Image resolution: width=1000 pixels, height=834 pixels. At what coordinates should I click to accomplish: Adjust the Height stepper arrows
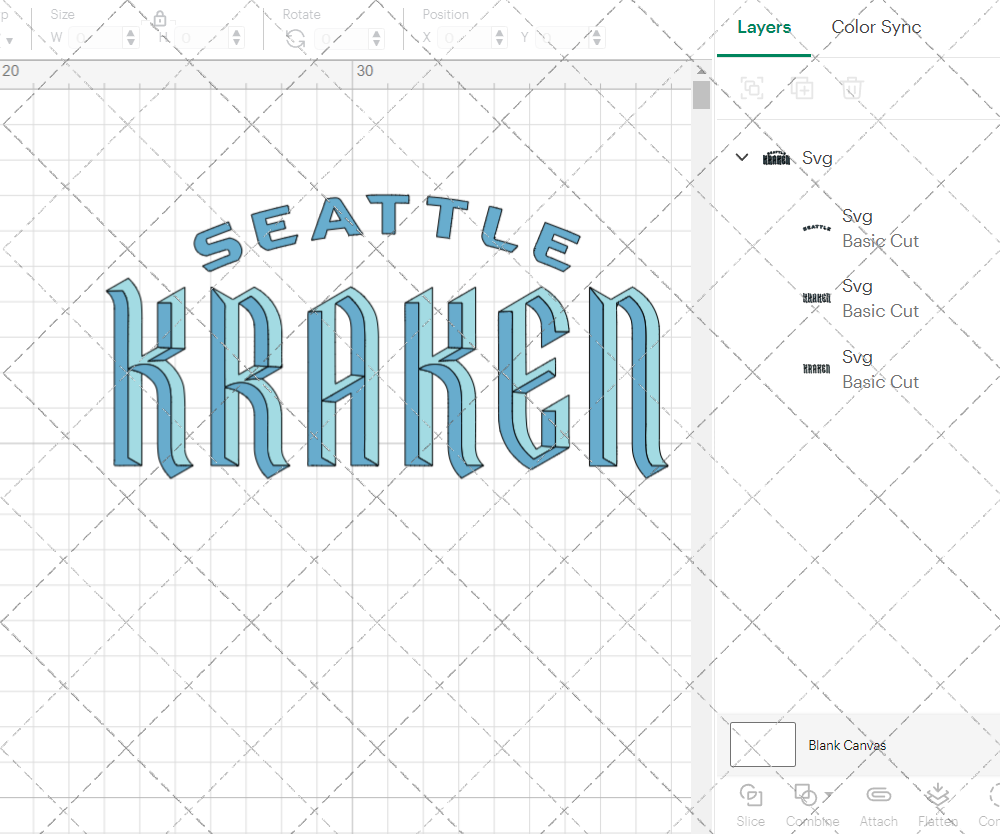pos(237,38)
